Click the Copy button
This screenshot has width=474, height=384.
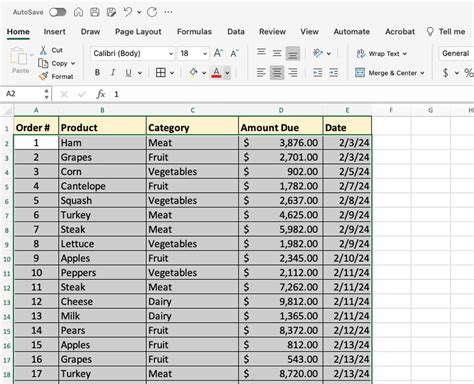pyautogui.click(x=53, y=63)
